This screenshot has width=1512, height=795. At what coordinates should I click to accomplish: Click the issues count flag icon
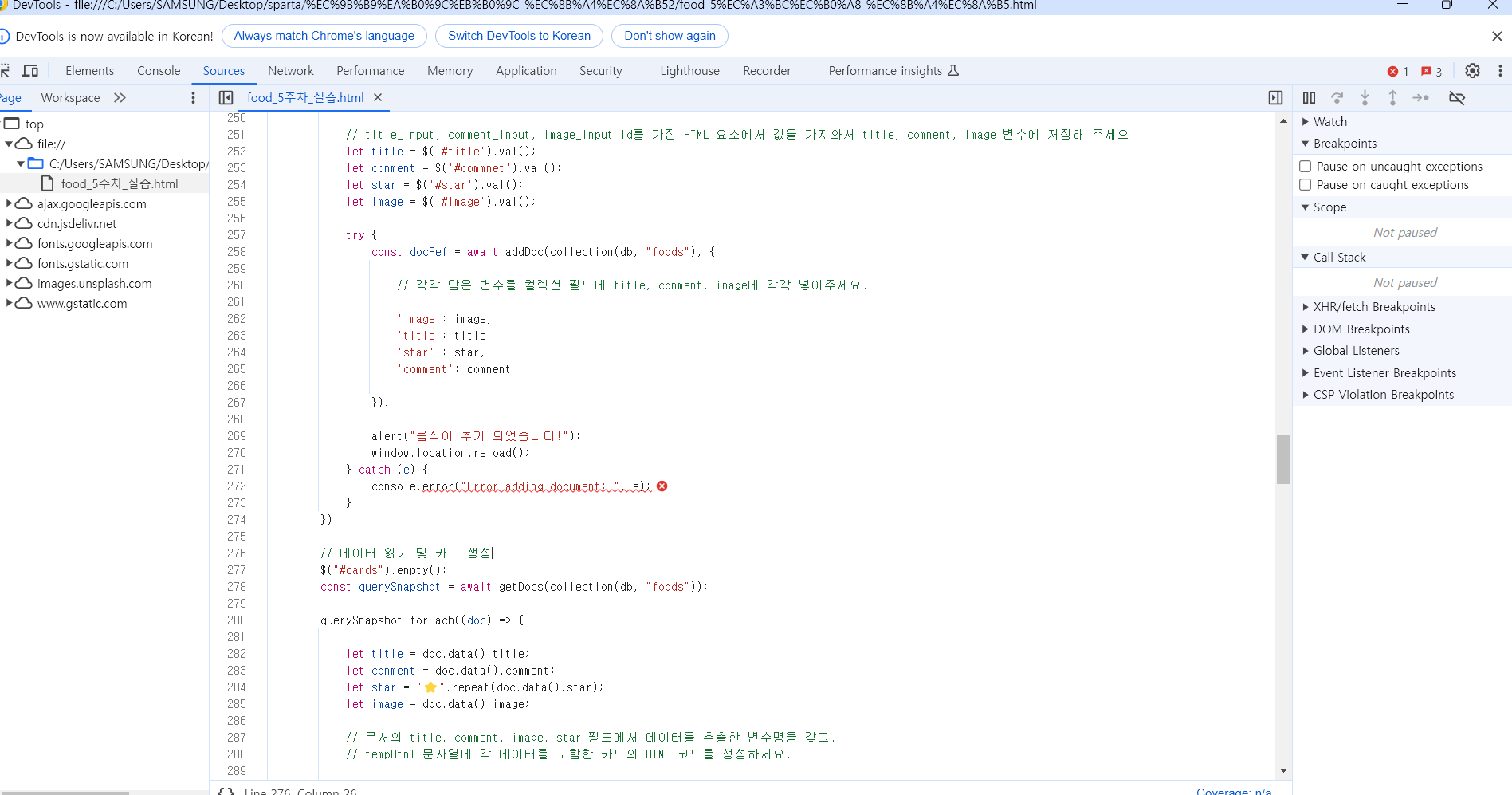tap(1426, 72)
